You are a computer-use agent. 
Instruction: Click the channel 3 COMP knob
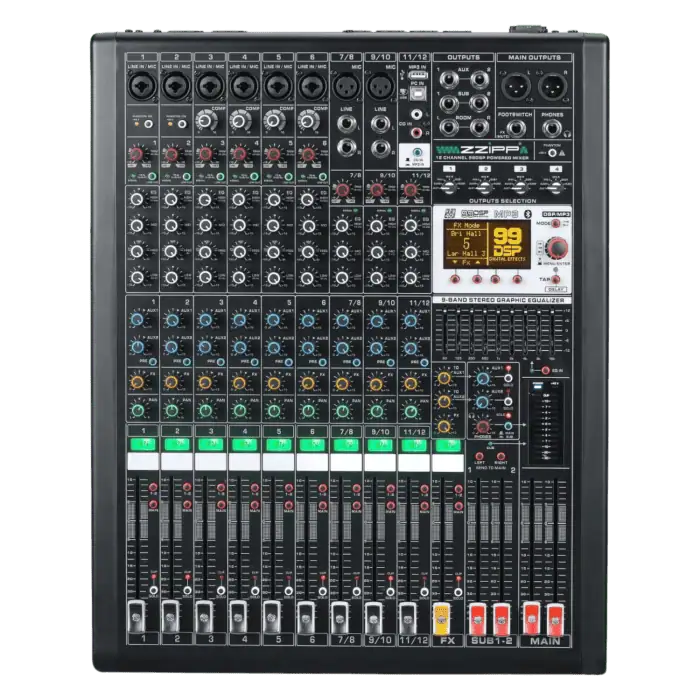208,120
